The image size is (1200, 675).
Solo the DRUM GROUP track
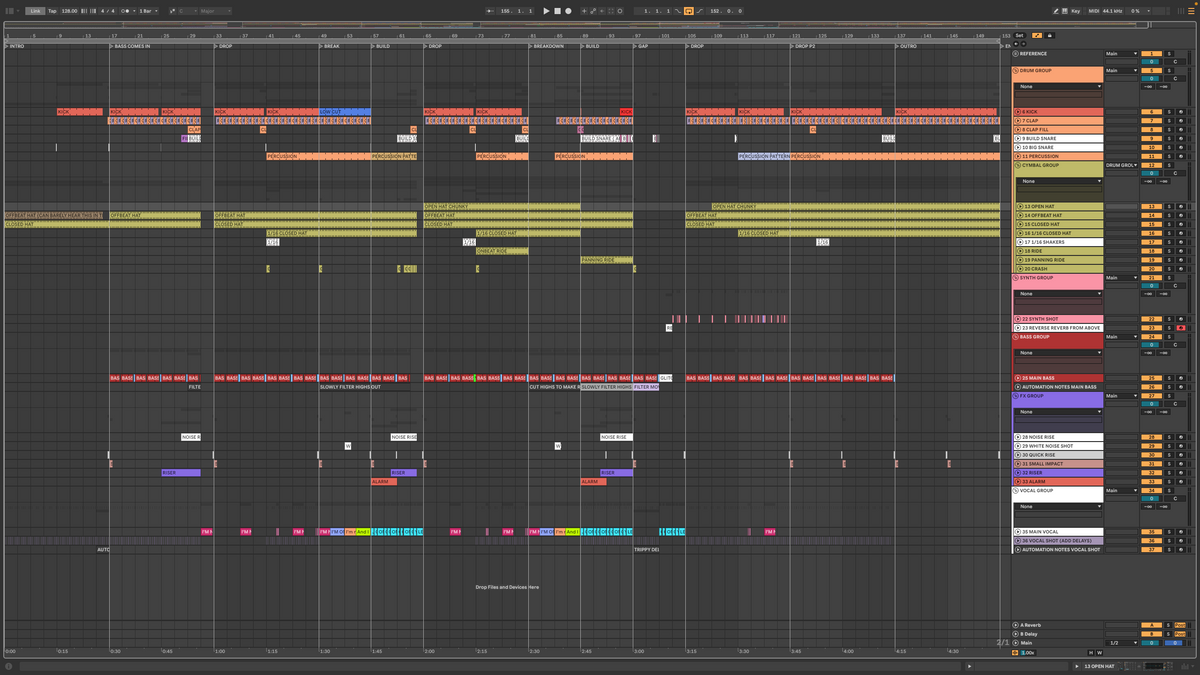point(1169,72)
